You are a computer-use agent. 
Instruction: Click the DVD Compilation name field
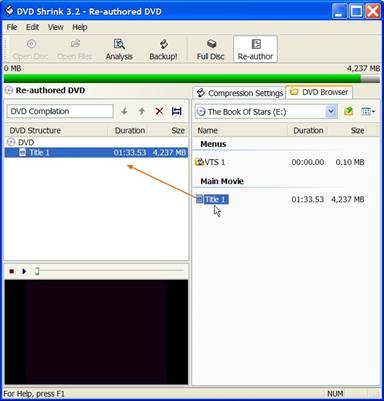(60, 111)
